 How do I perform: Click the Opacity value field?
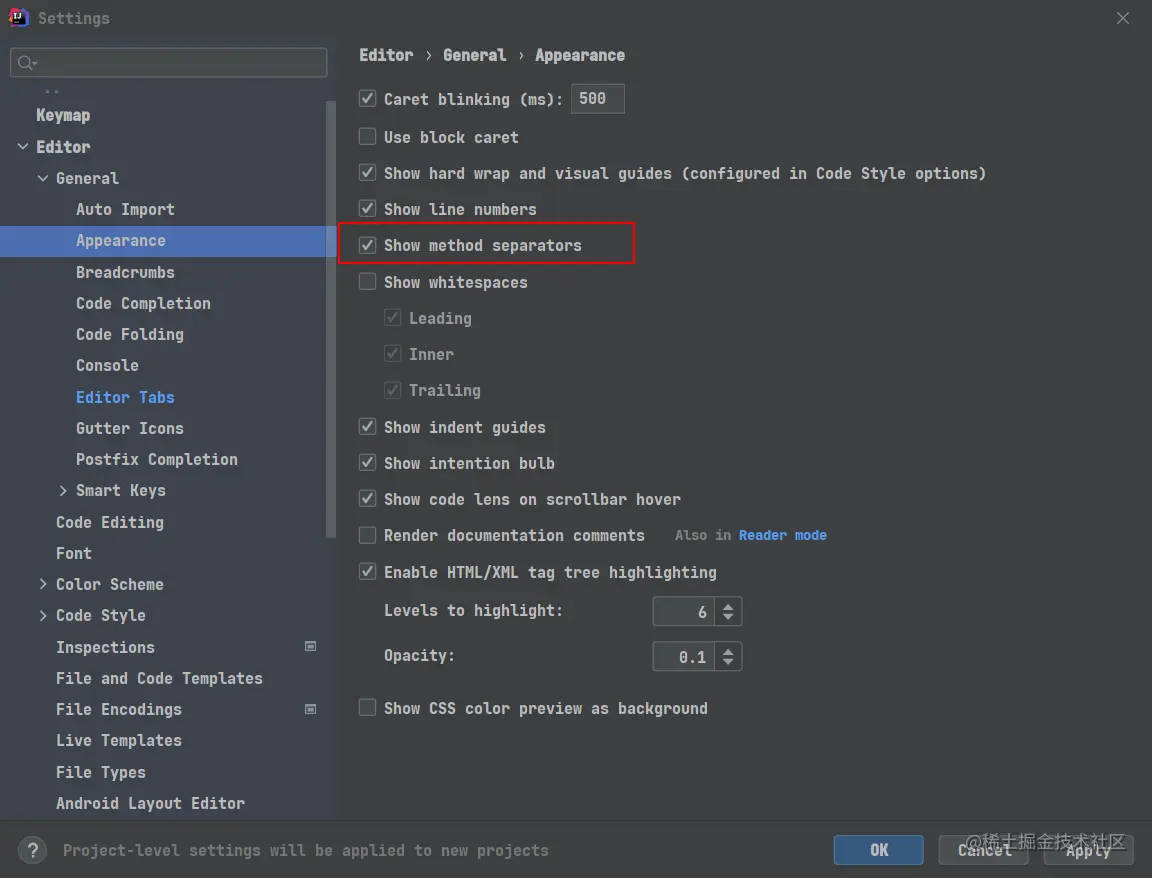(684, 656)
